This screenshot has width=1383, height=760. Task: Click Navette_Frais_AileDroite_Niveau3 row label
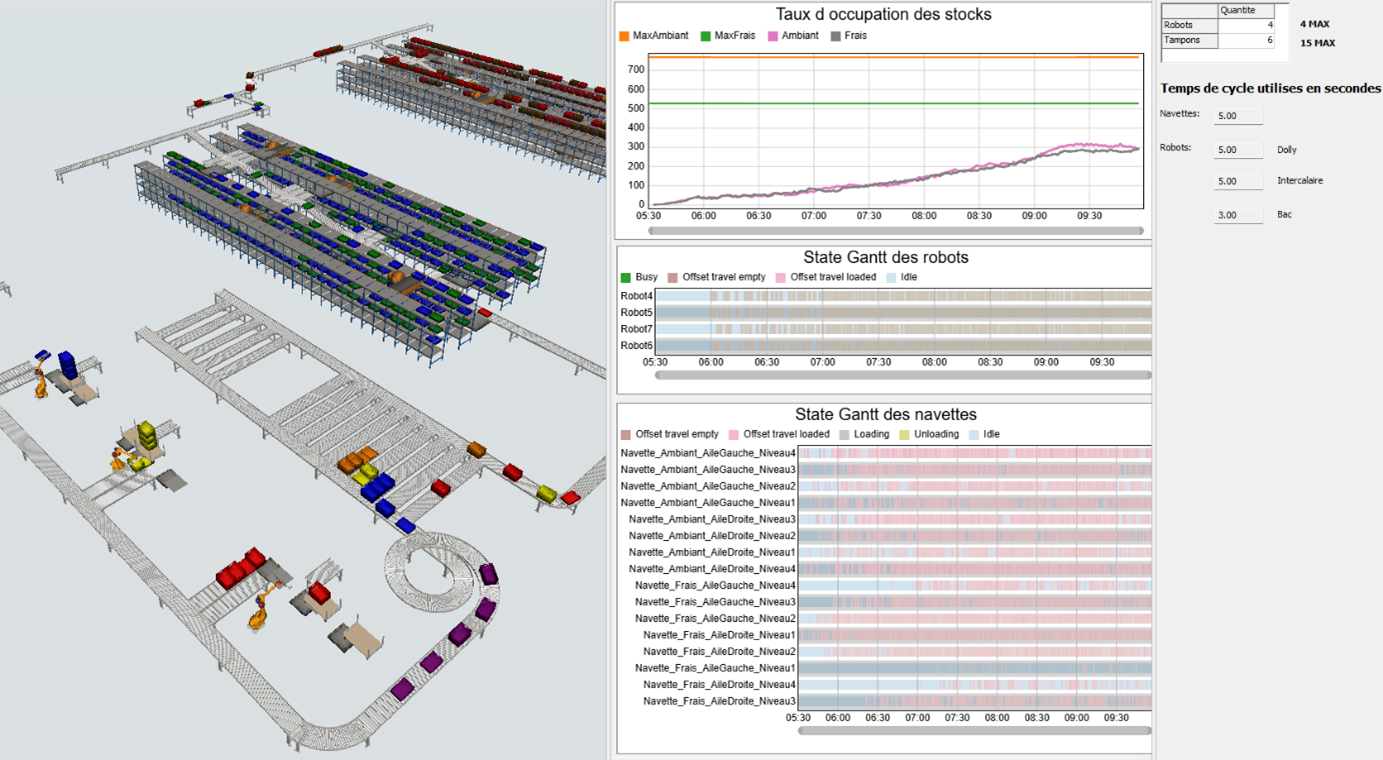[x=719, y=701]
